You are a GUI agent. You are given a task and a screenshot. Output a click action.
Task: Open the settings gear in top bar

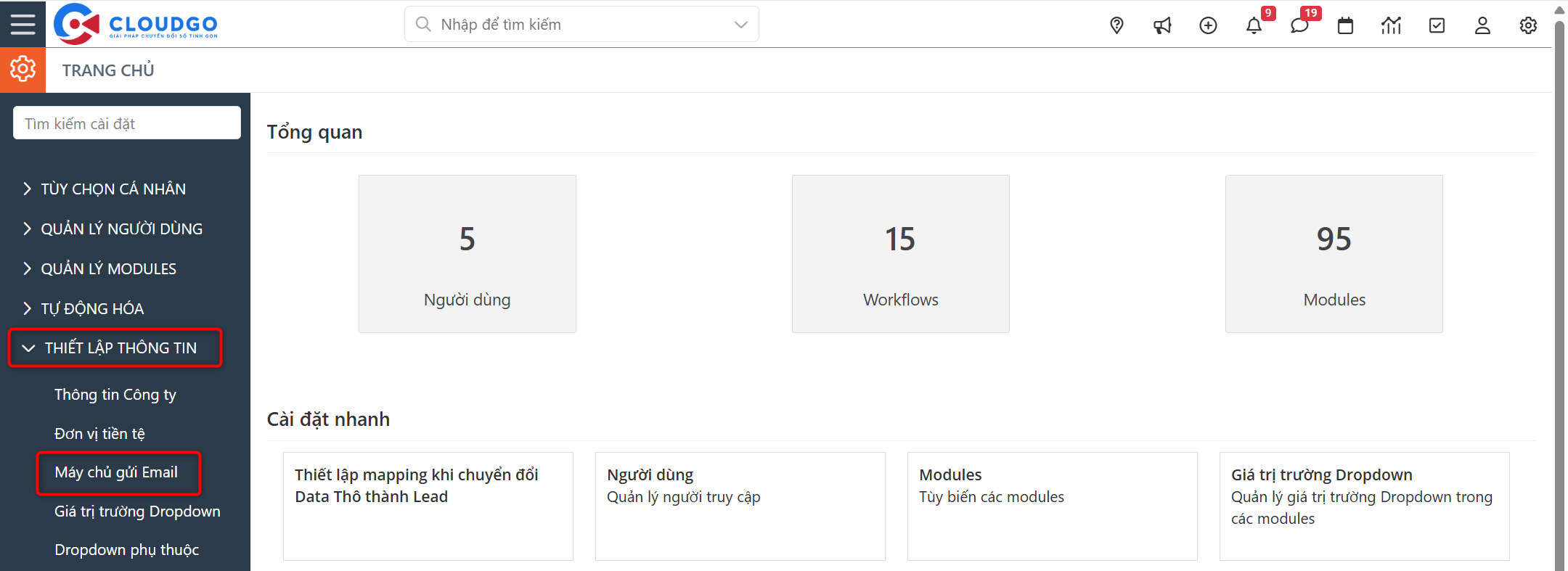click(1528, 26)
